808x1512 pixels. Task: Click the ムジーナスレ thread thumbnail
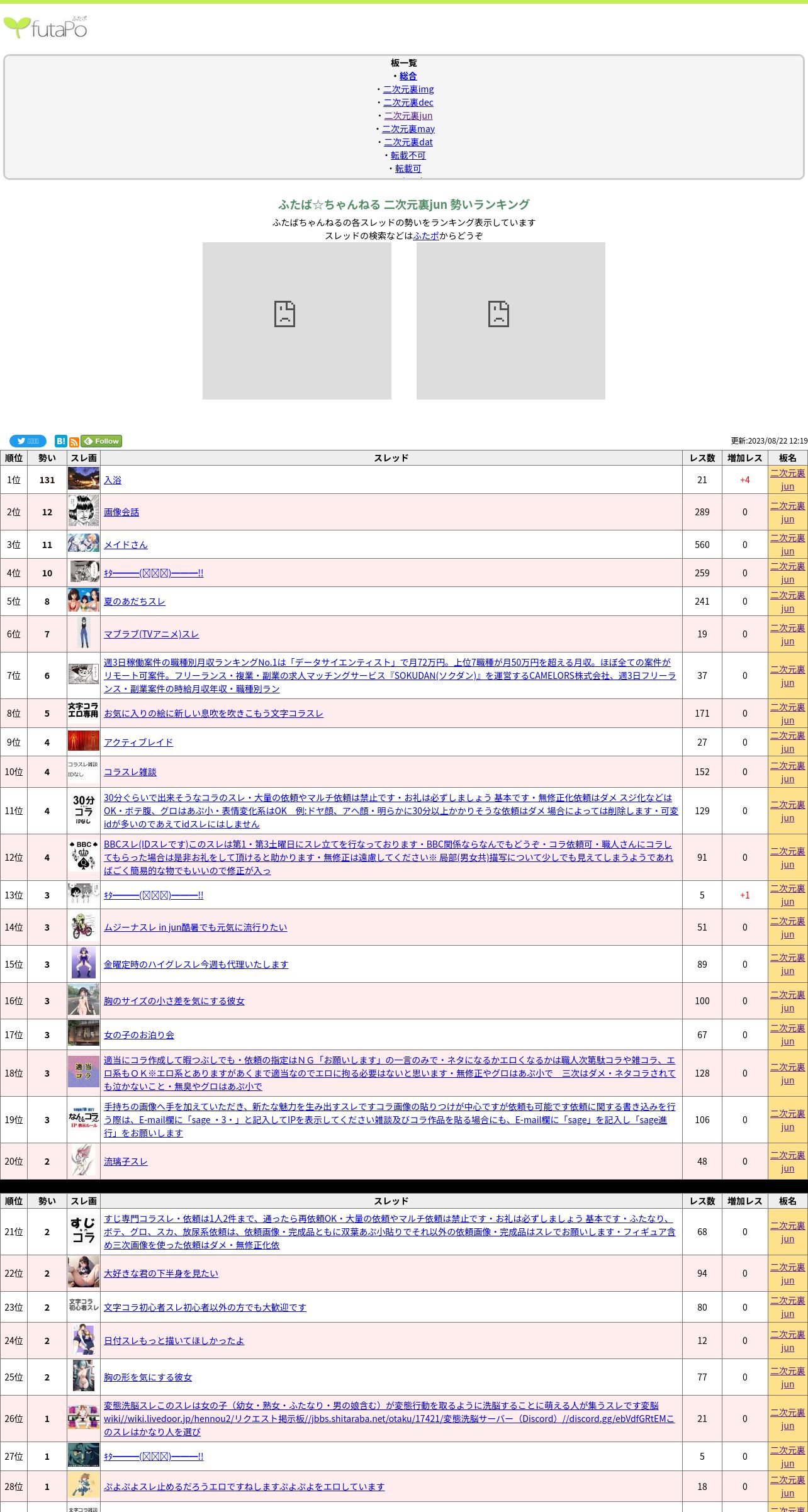[84, 926]
